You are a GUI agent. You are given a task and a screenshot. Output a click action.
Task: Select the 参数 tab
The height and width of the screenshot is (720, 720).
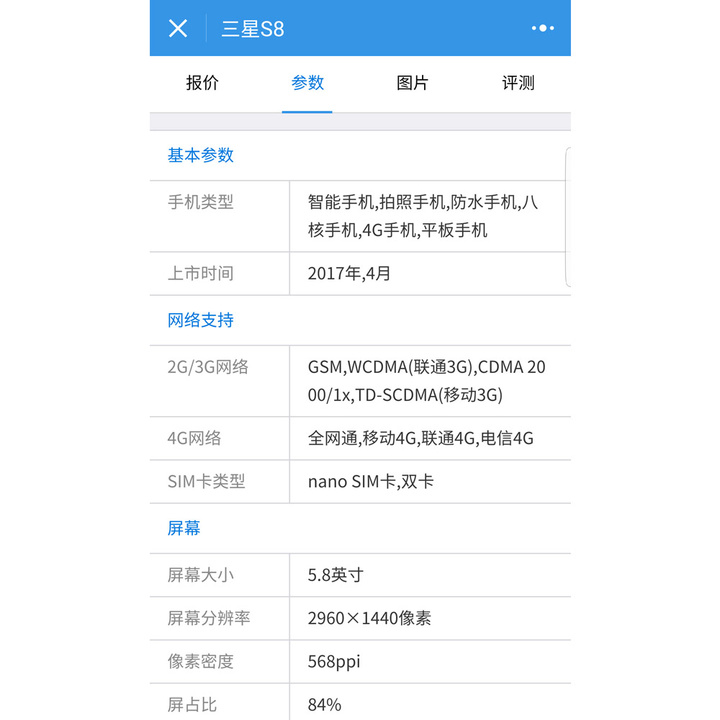click(x=307, y=83)
